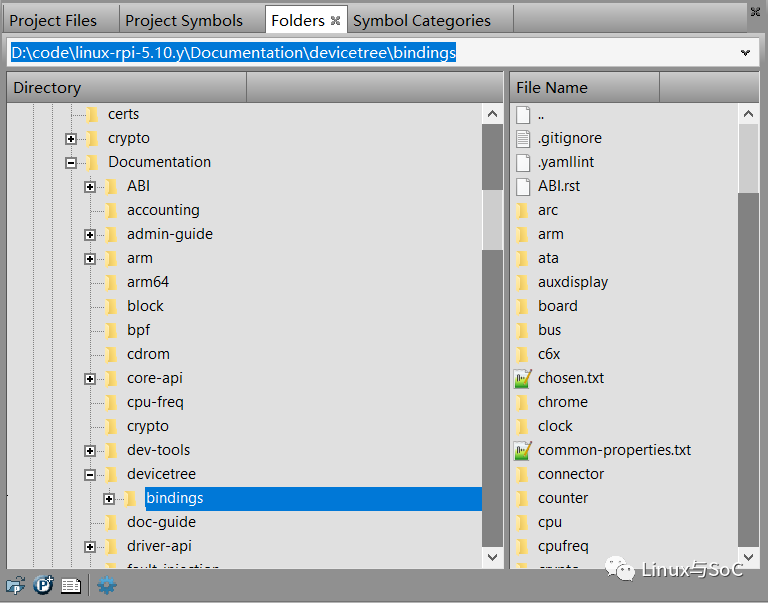
Task: Expand the arm folder in directory tree
Action: tap(90, 259)
